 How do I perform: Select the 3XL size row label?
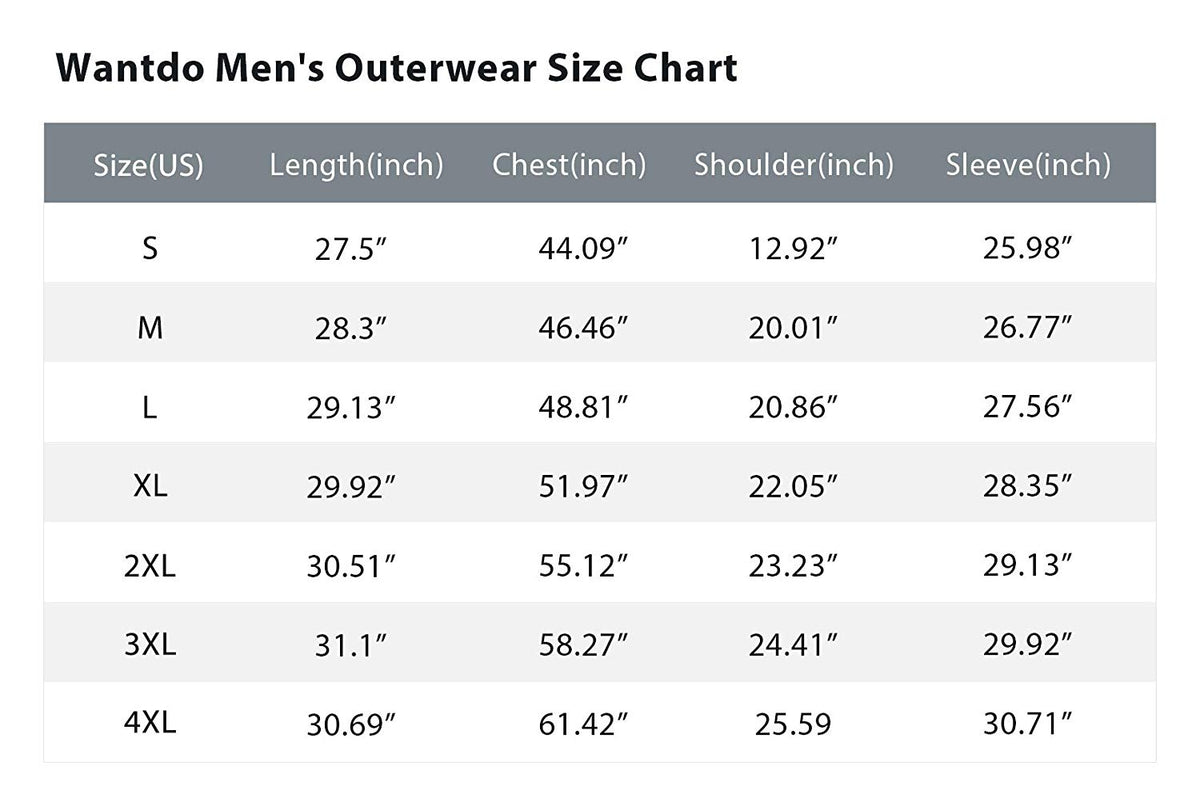[149, 645]
